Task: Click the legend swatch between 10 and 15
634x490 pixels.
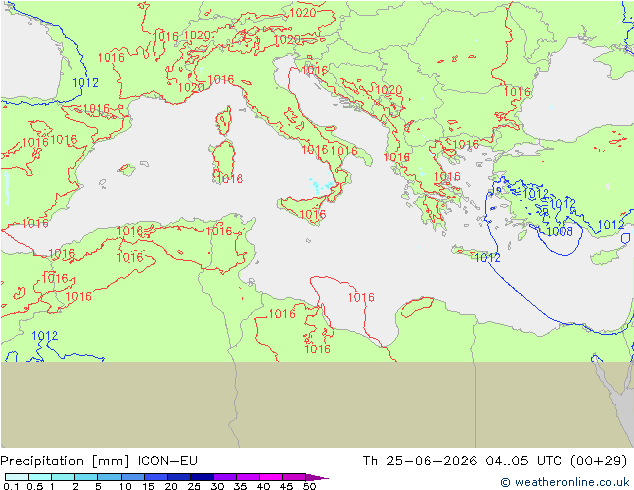Action: tap(132, 477)
